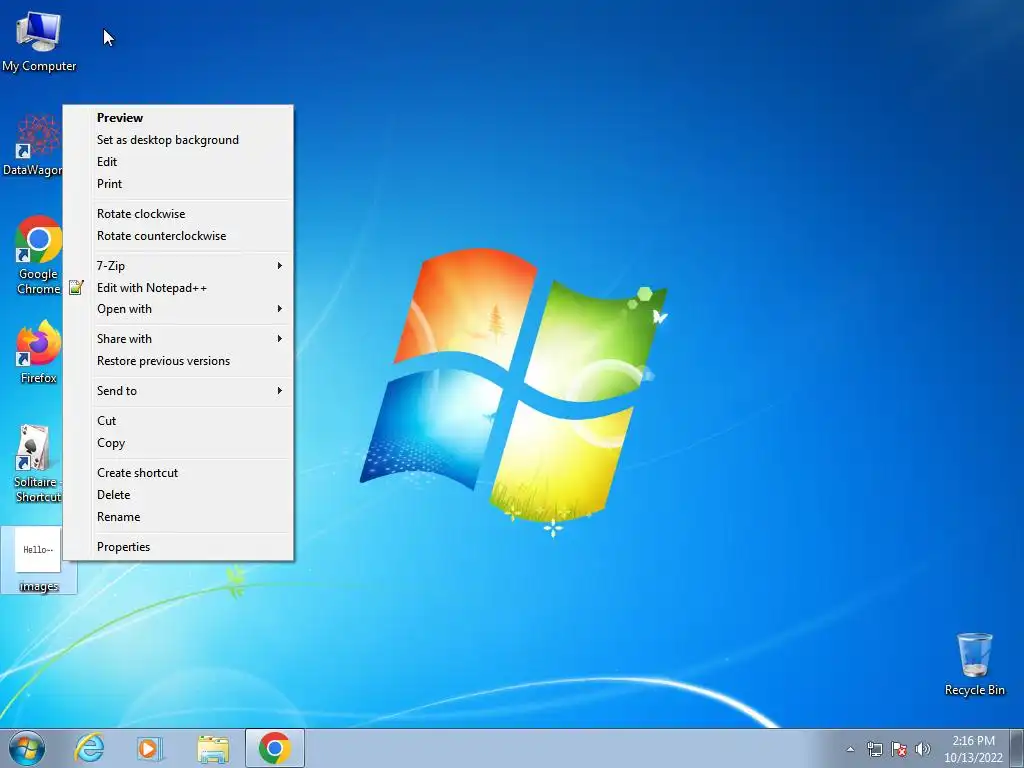
Task: Open the Action Center flag icon
Action: [x=899, y=749]
